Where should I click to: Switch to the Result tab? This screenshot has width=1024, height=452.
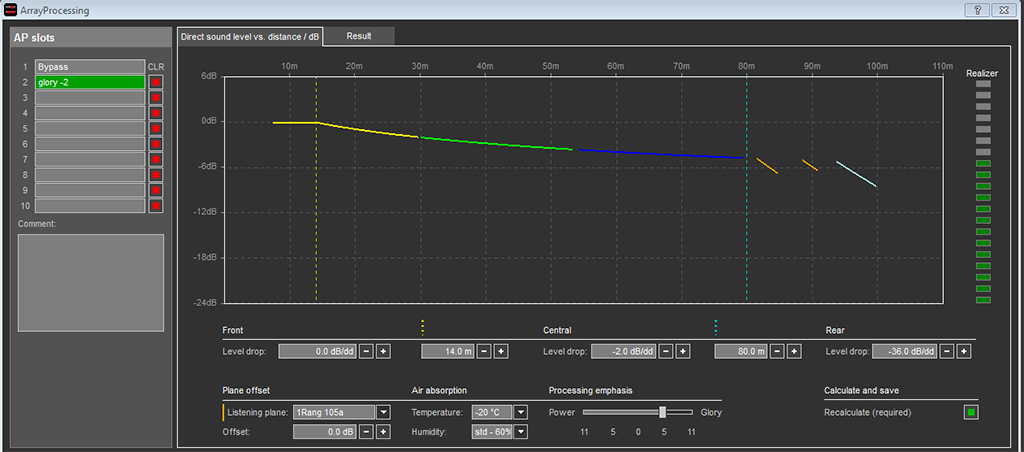point(359,36)
